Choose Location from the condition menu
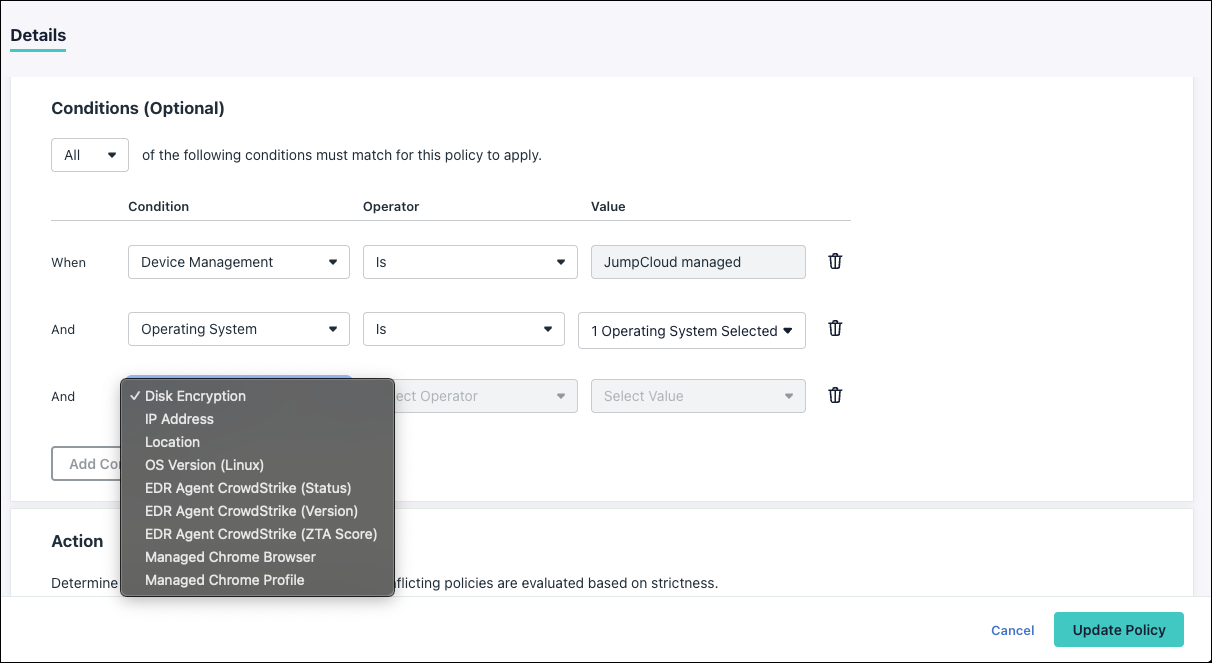 click(x=170, y=441)
